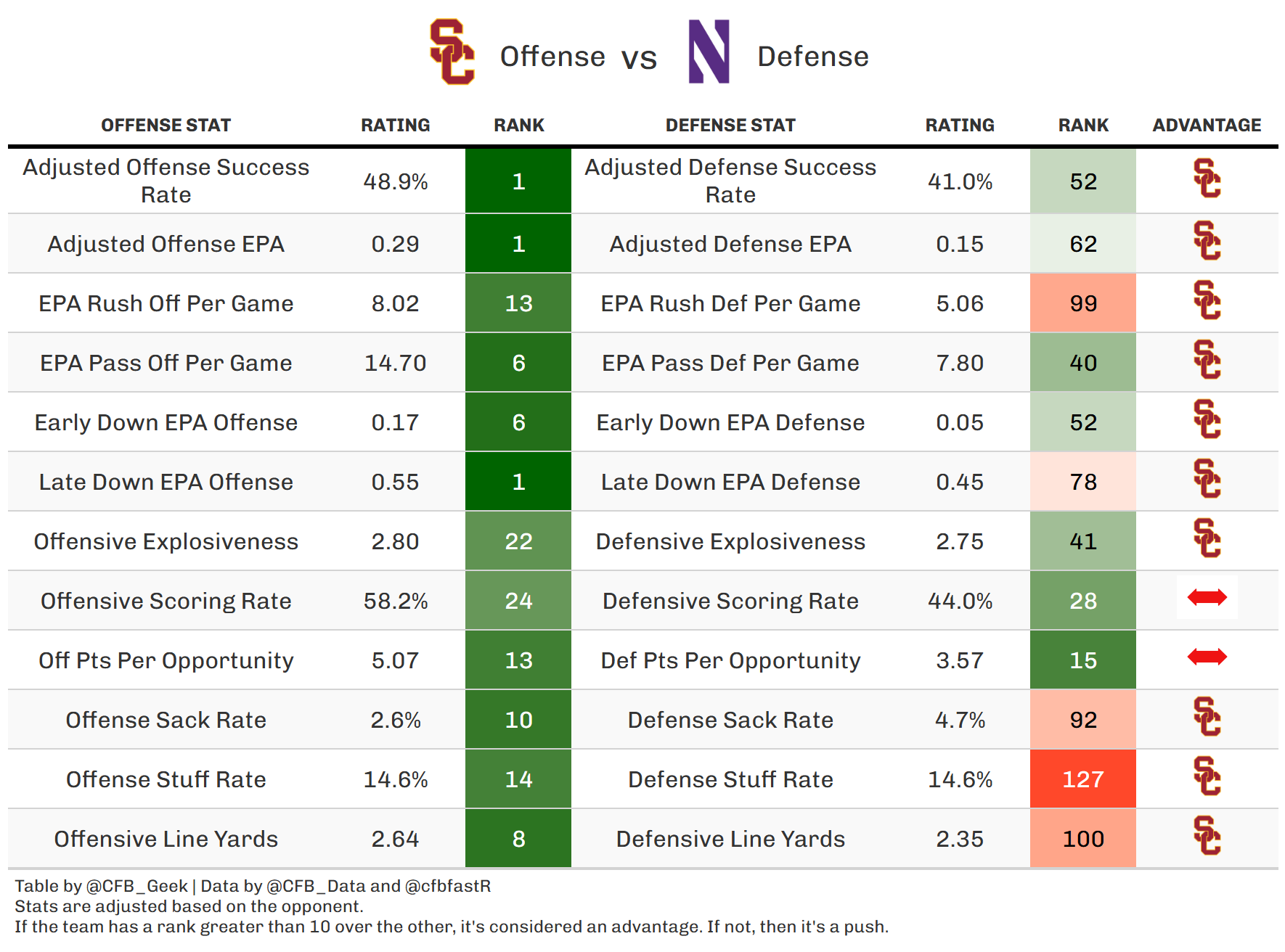Screen dimensions: 1285x952
Task: Click the push arrow in Offensive Scoring Rate row
Action: (1207, 597)
